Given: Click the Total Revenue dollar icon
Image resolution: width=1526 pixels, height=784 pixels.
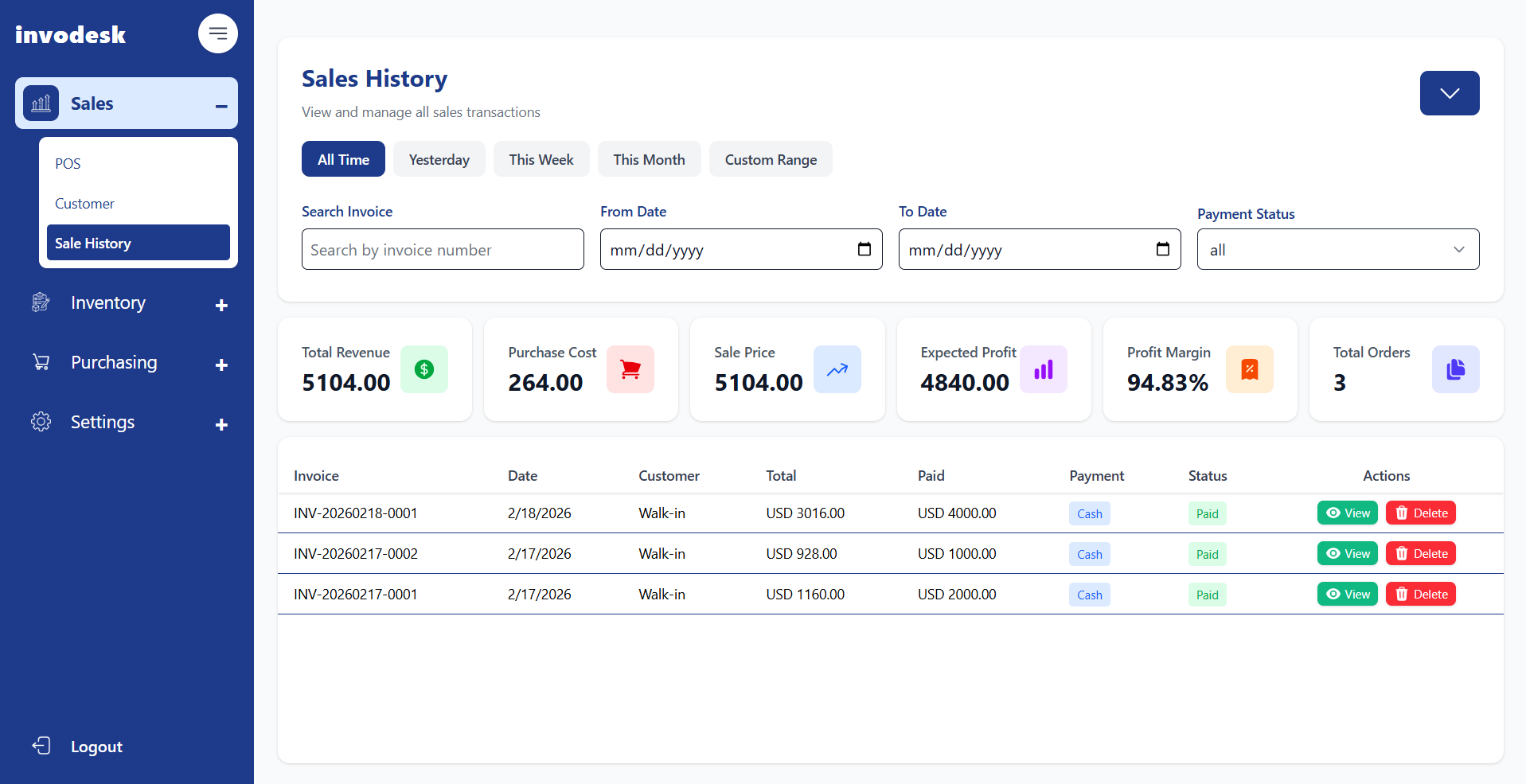Looking at the screenshot, I should pos(423,369).
